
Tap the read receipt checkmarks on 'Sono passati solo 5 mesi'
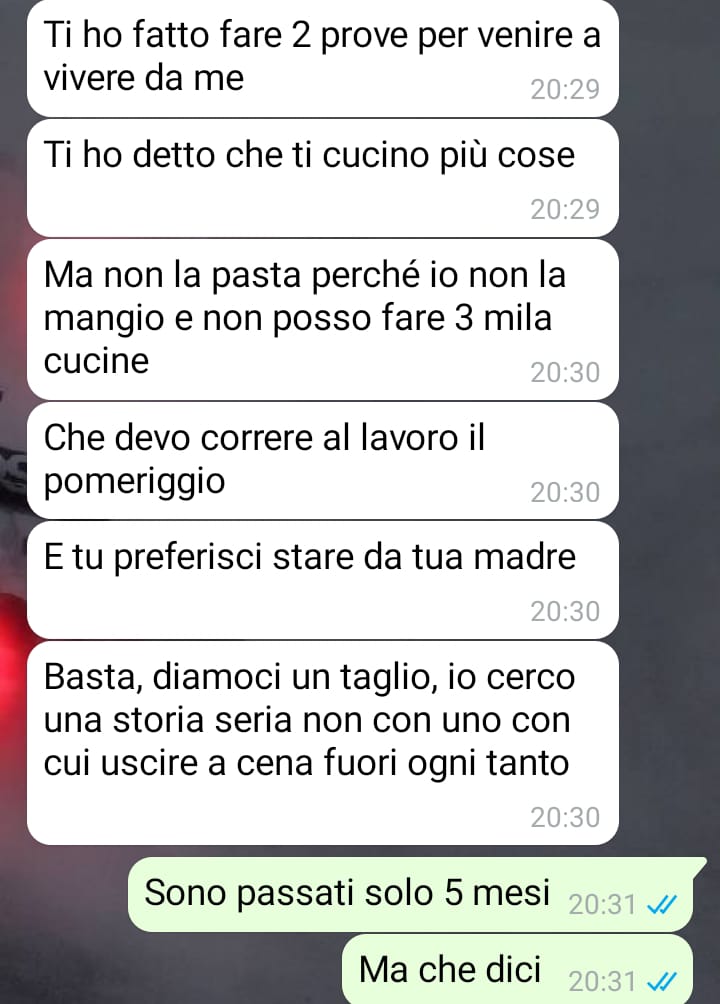pyautogui.click(x=662, y=905)
